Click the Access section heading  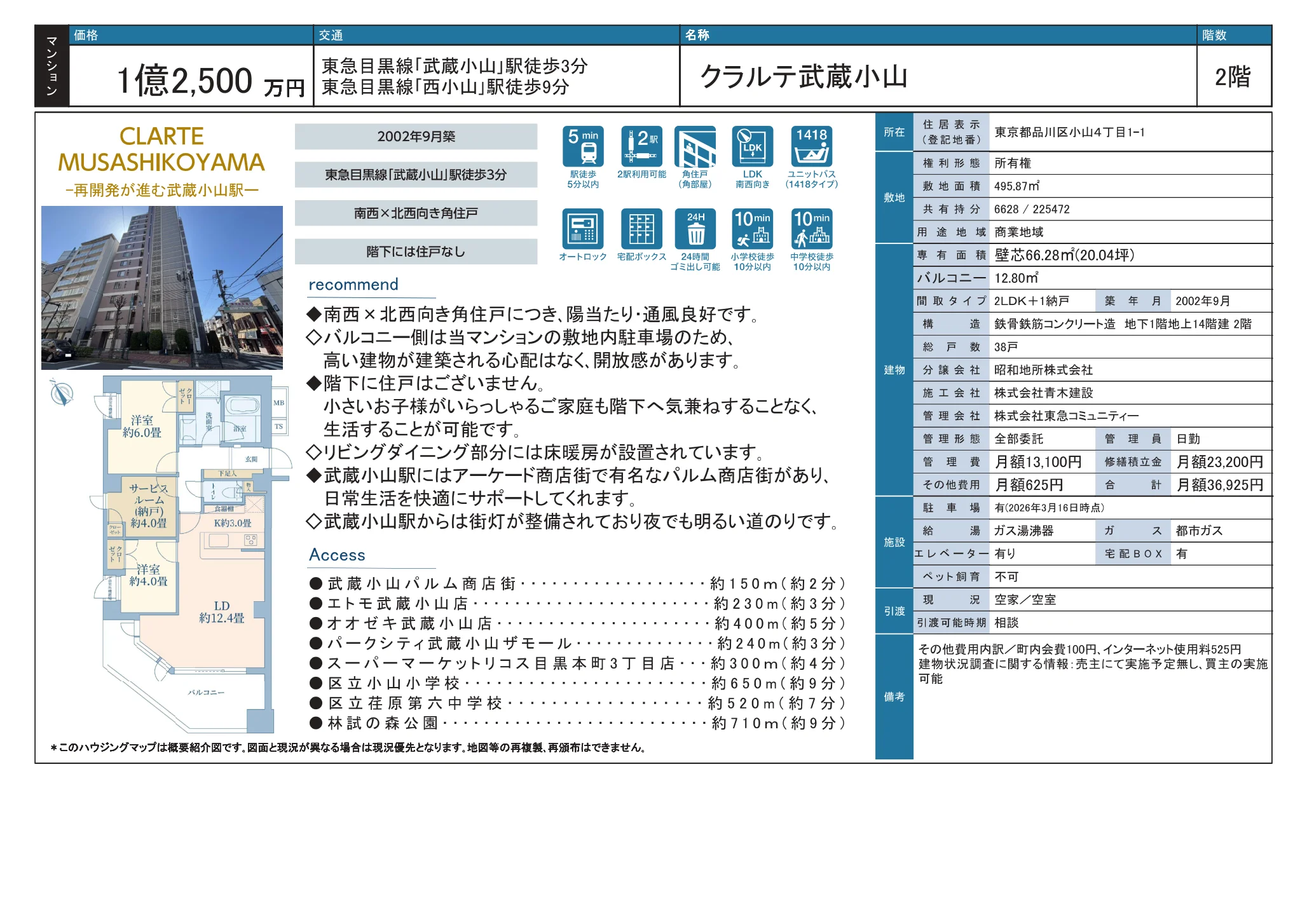coord(337,555)
